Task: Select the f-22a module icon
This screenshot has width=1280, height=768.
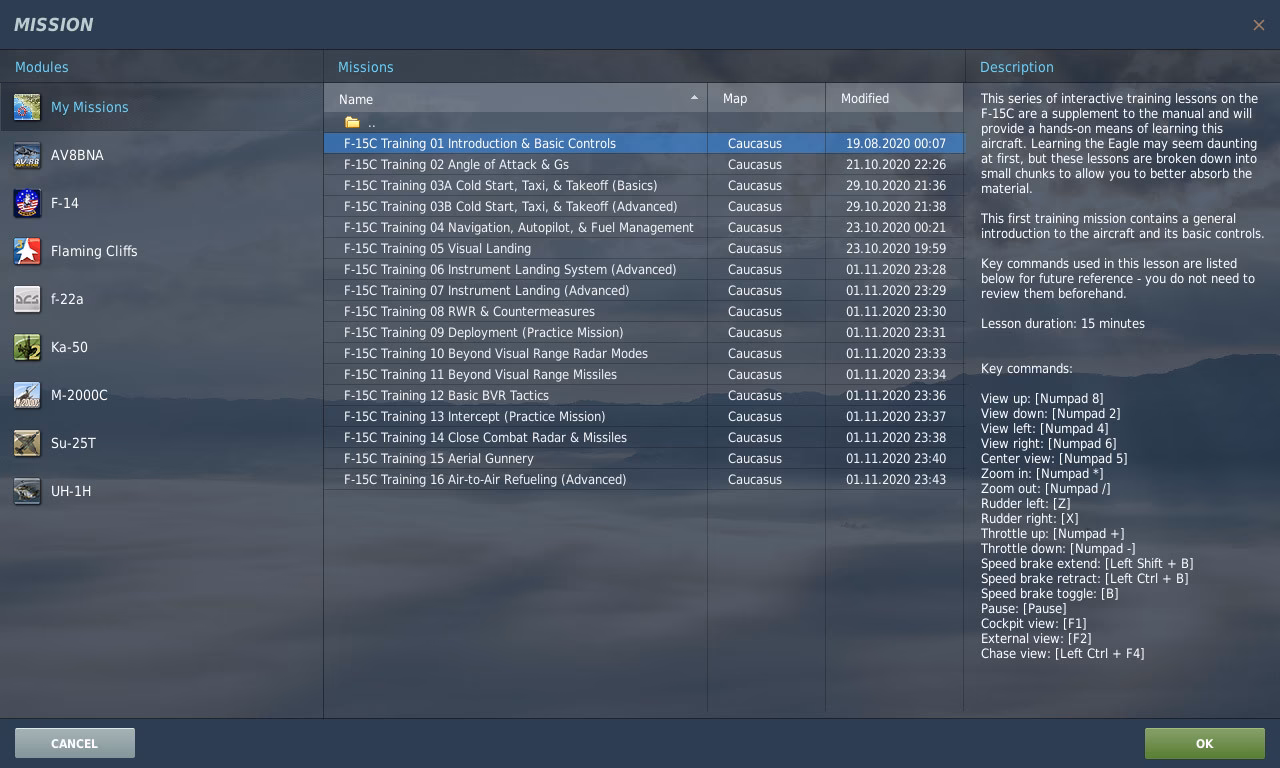Action: (27, 299)
